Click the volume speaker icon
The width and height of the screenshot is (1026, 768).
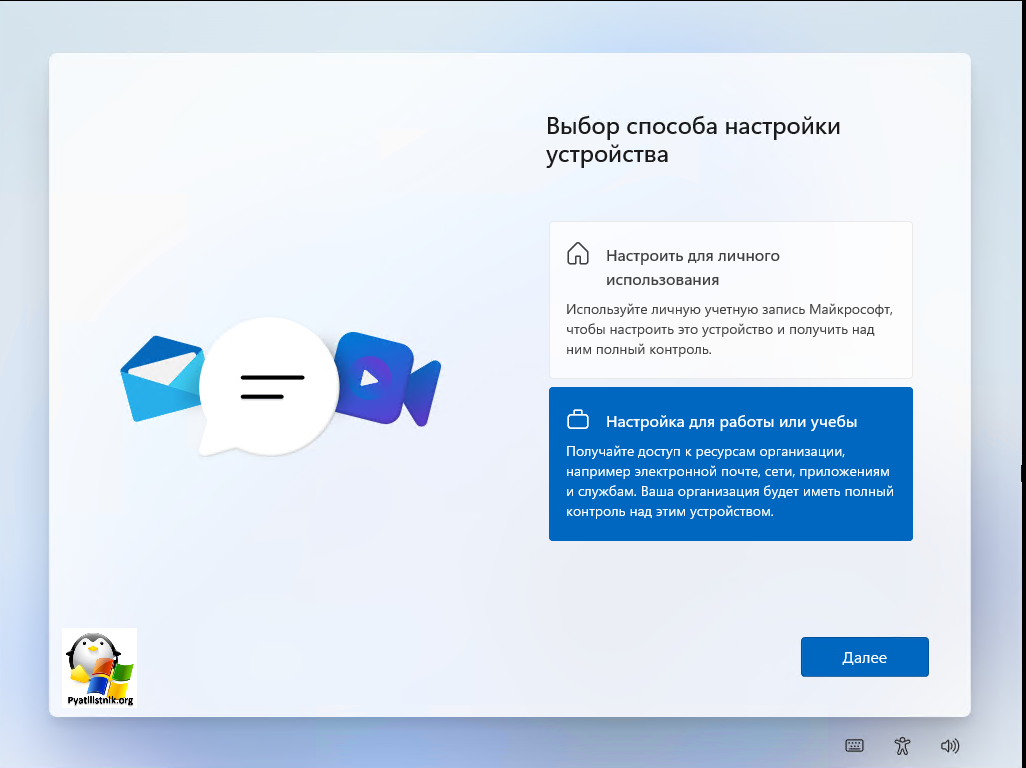tap(950, 746)
